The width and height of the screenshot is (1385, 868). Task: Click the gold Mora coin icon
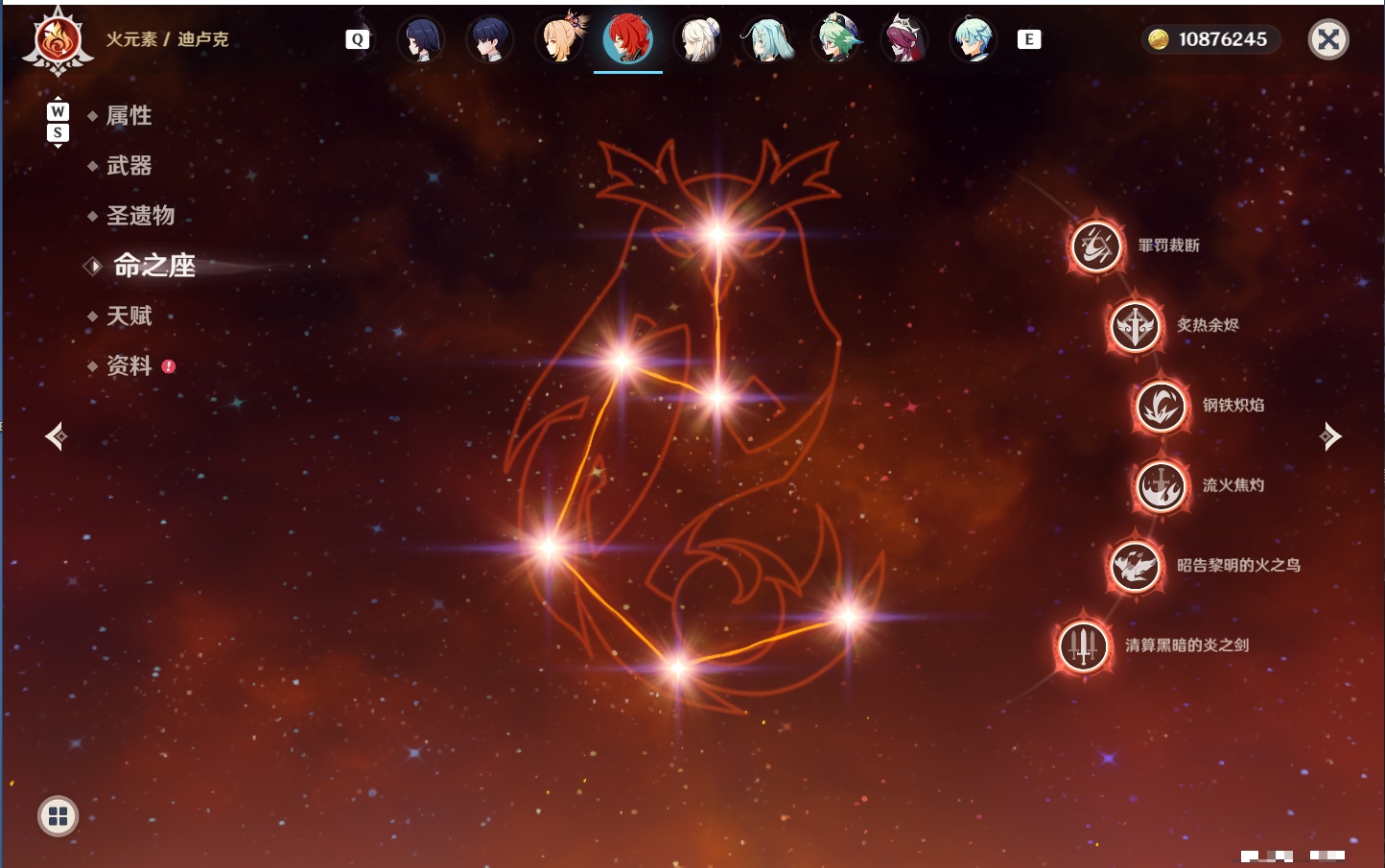click(x=1159, y=39)
